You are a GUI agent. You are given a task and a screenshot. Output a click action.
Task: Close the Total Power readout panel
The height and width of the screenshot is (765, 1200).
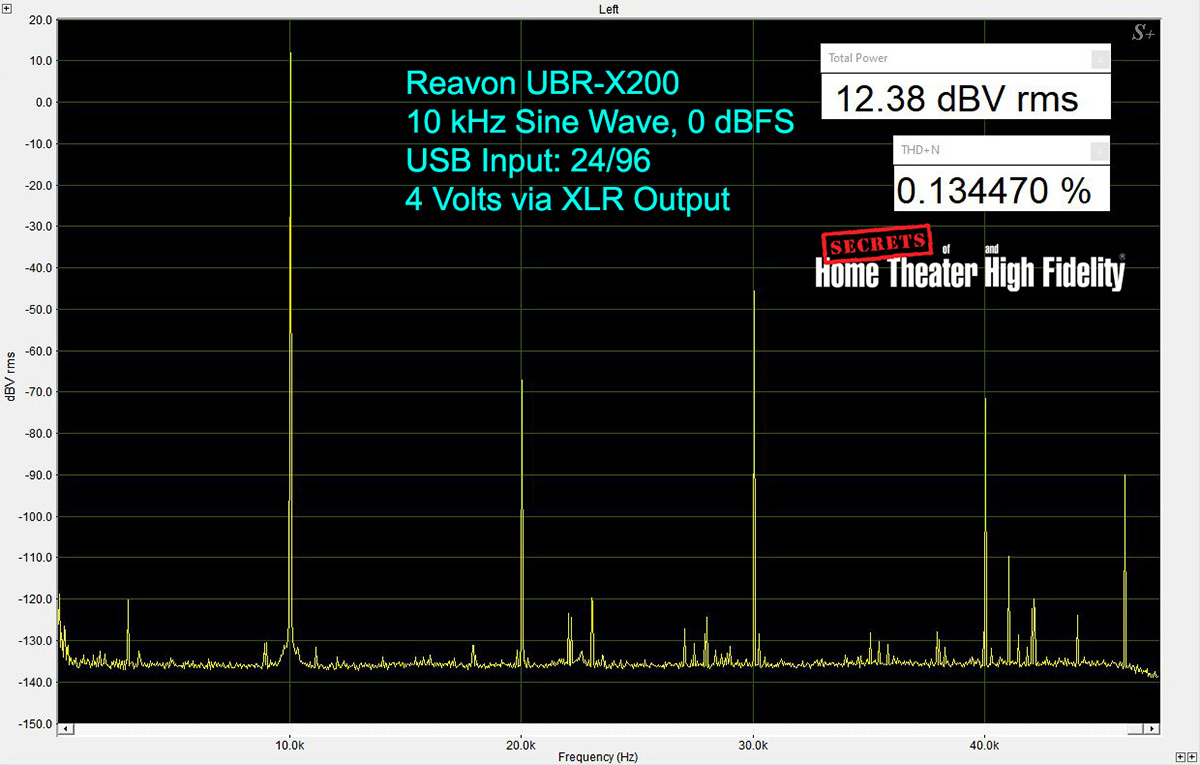[1099, 59]
